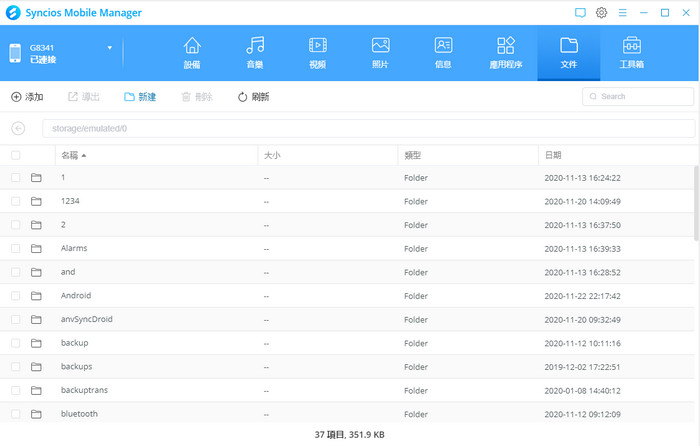Select the anvSyncDroid folder name
The height and width of the screenshot is (446, 700).
coord(87,319)
